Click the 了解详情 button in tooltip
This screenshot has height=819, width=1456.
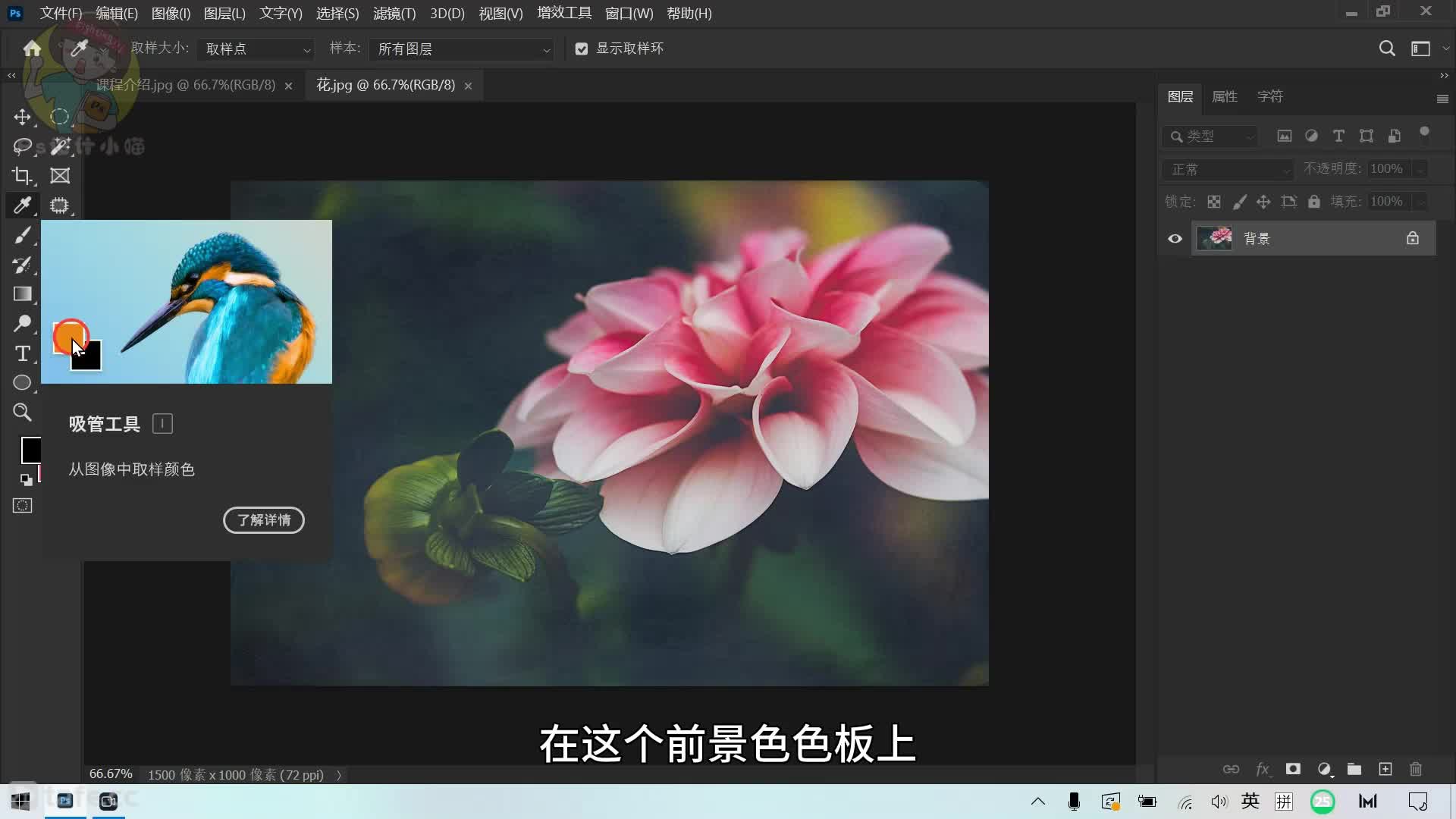pos(264,520)
